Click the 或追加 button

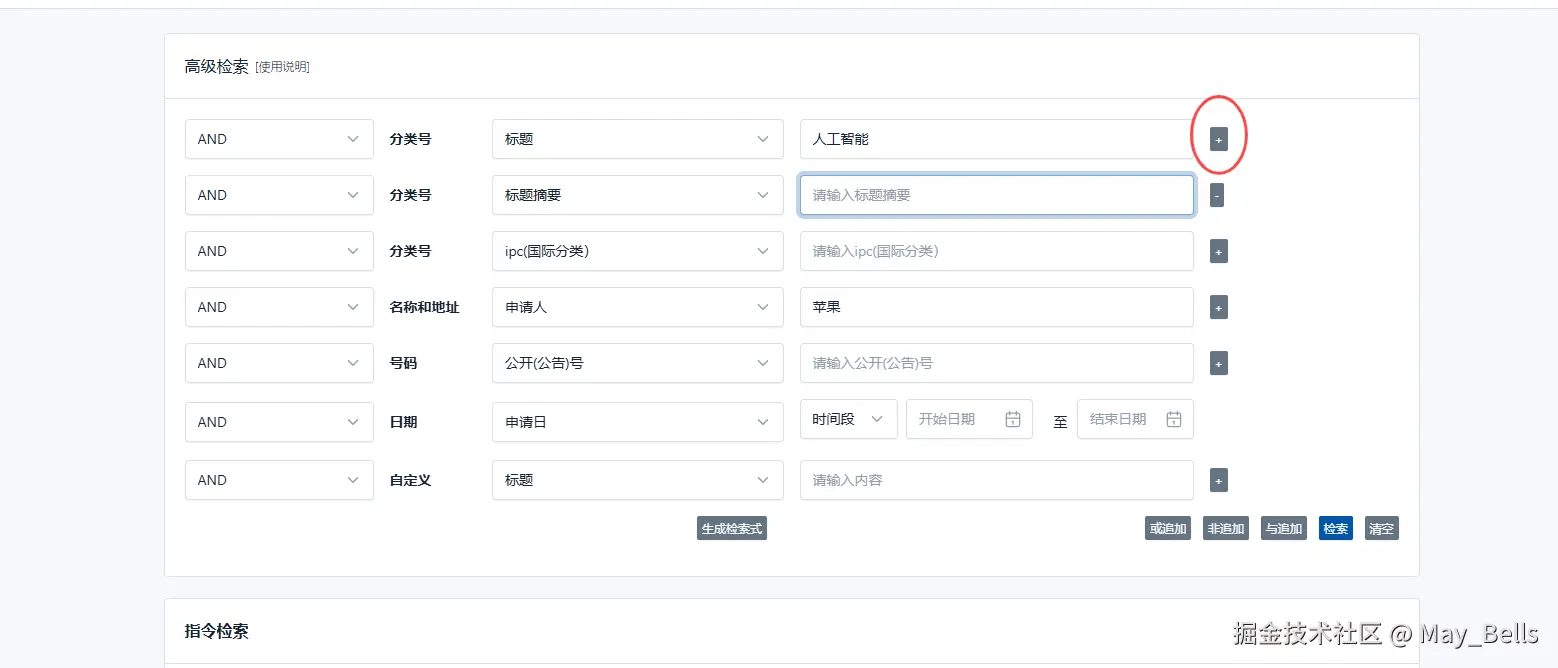pos(1168,529)
